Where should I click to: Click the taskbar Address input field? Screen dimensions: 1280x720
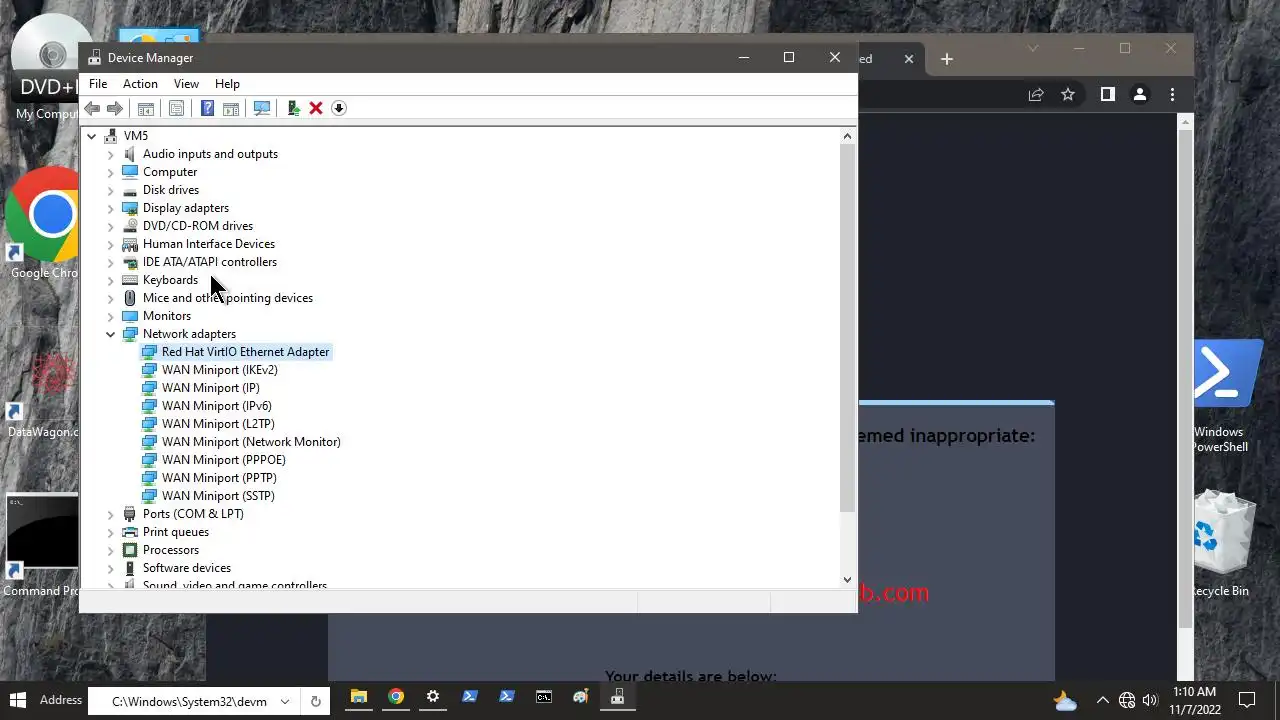pyautogui.click(x=190, y=701)
